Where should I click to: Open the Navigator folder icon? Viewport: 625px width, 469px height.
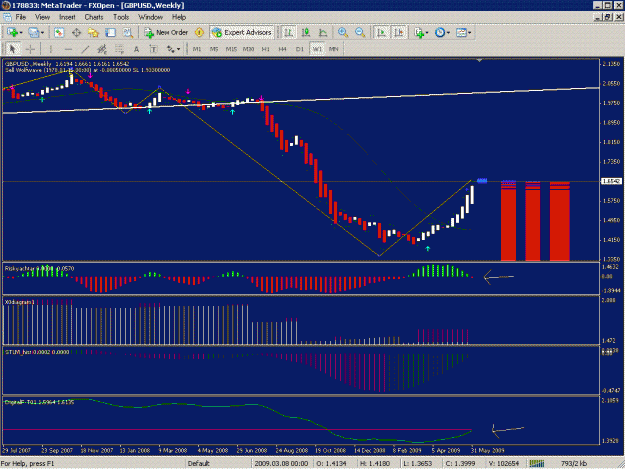pos(93,32)
